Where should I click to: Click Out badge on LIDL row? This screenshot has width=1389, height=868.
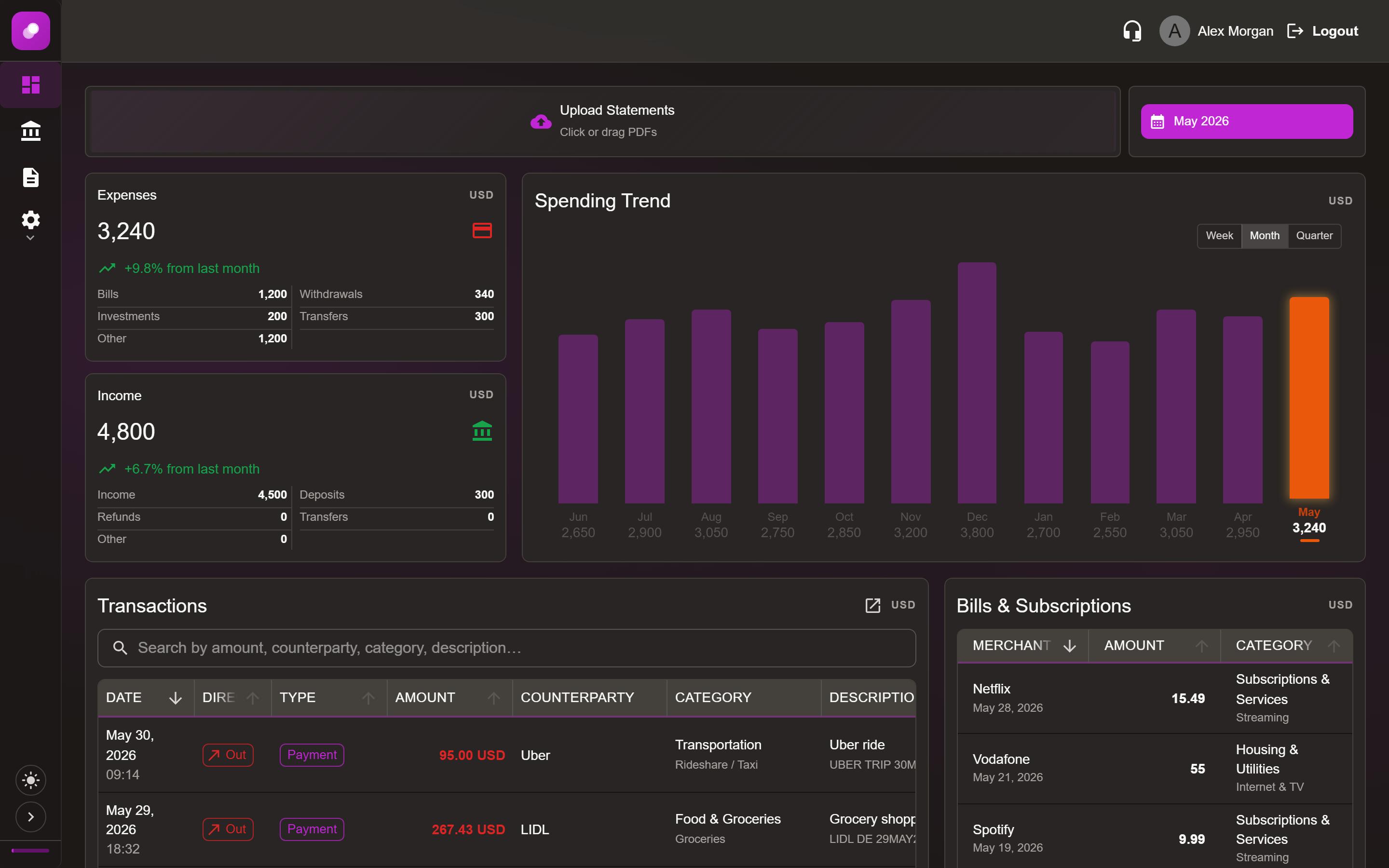[228, 829]
